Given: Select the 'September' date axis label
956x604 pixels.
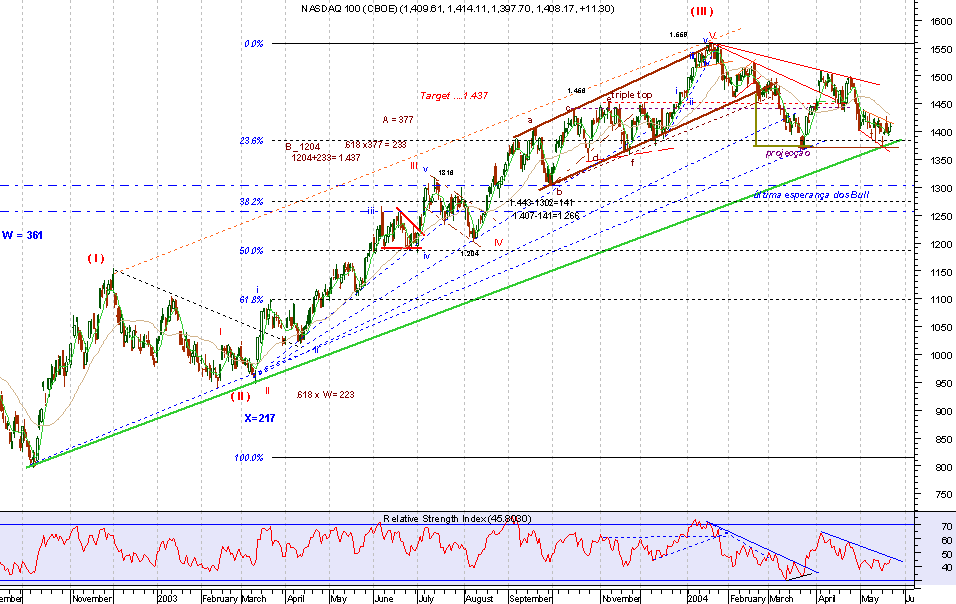Looking at the screenshot, I should 530,599.
